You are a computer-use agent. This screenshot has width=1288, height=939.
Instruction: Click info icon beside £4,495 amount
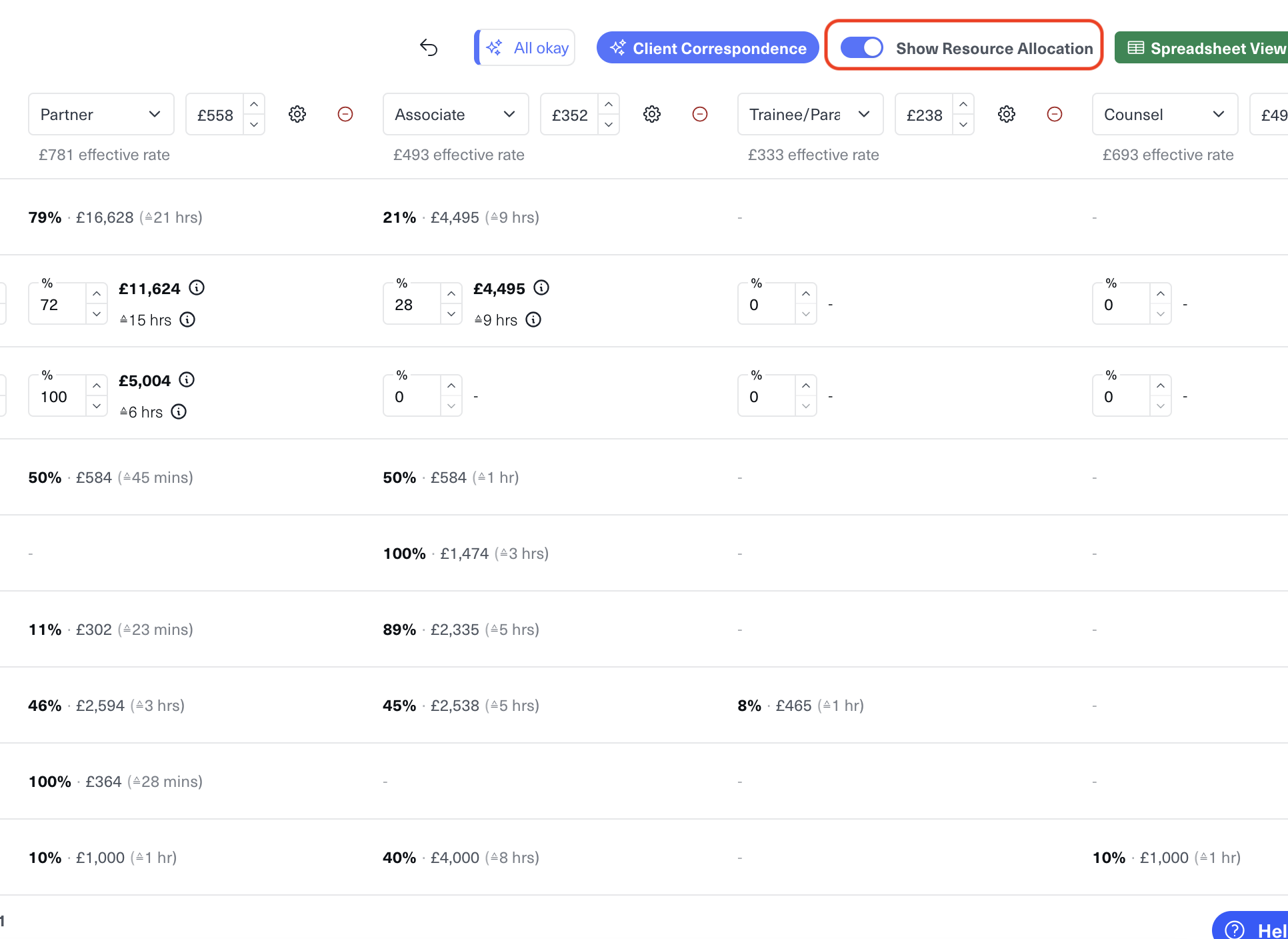coord(541,287)
